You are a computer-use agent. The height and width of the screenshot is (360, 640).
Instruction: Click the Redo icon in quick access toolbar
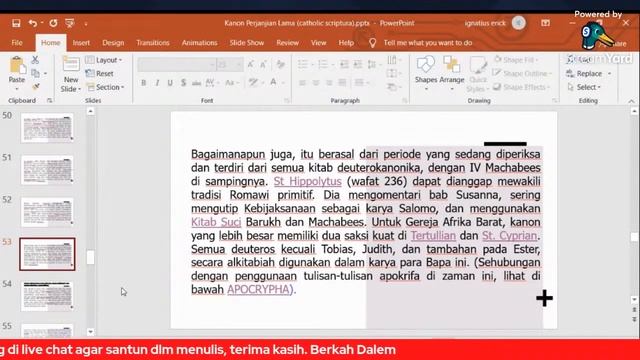[53, 23]
